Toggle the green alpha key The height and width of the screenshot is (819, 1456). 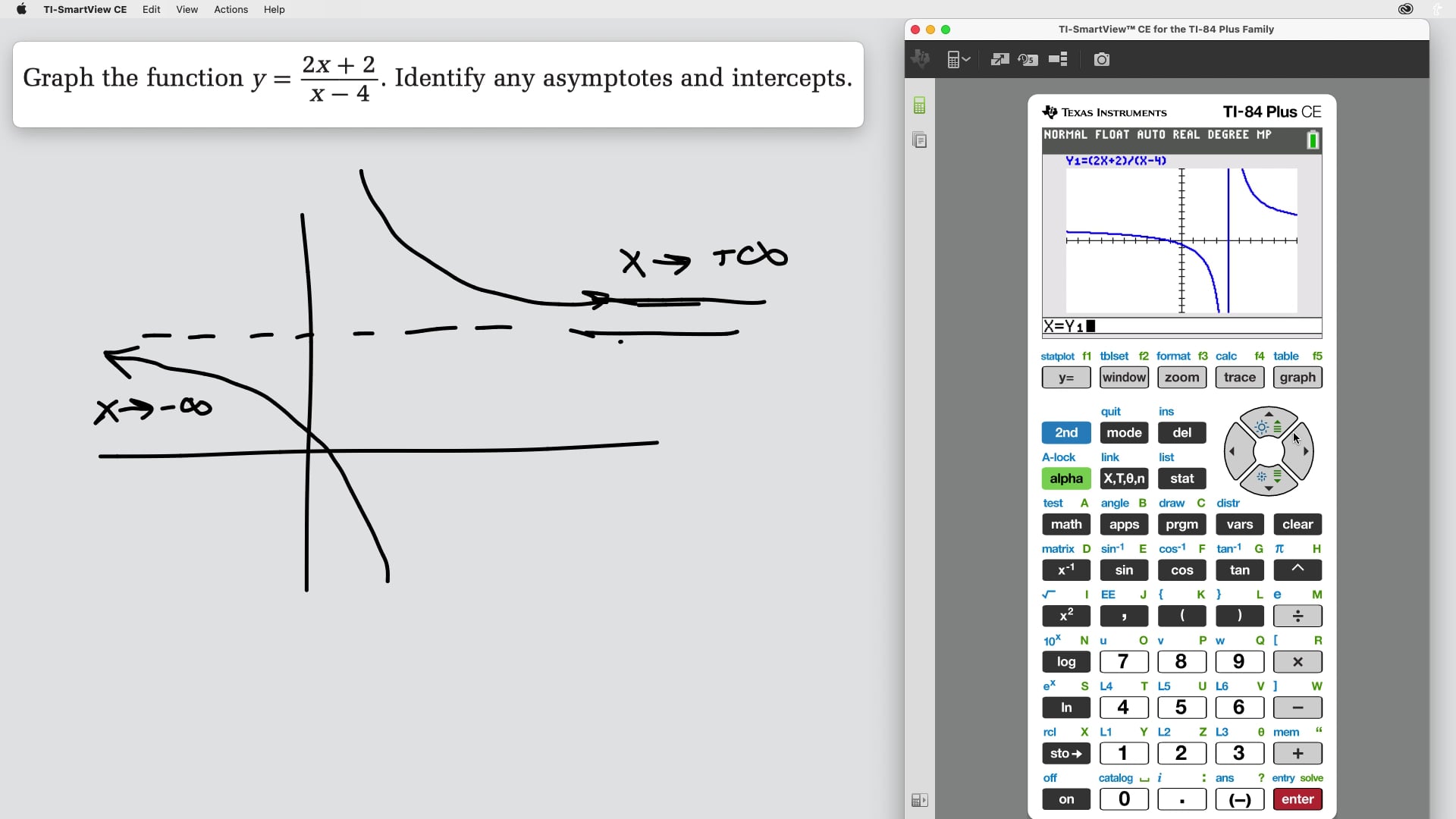coord(1066,479)
